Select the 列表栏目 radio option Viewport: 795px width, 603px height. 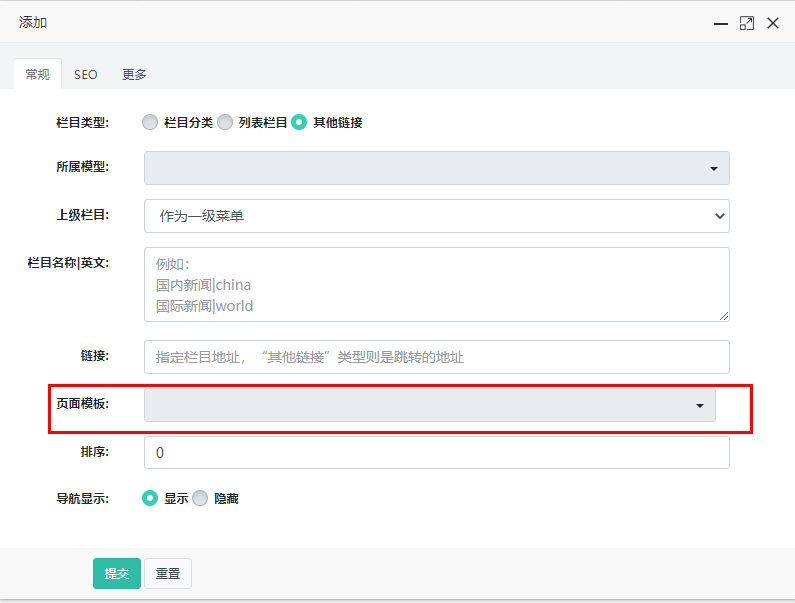click(225, 122)
